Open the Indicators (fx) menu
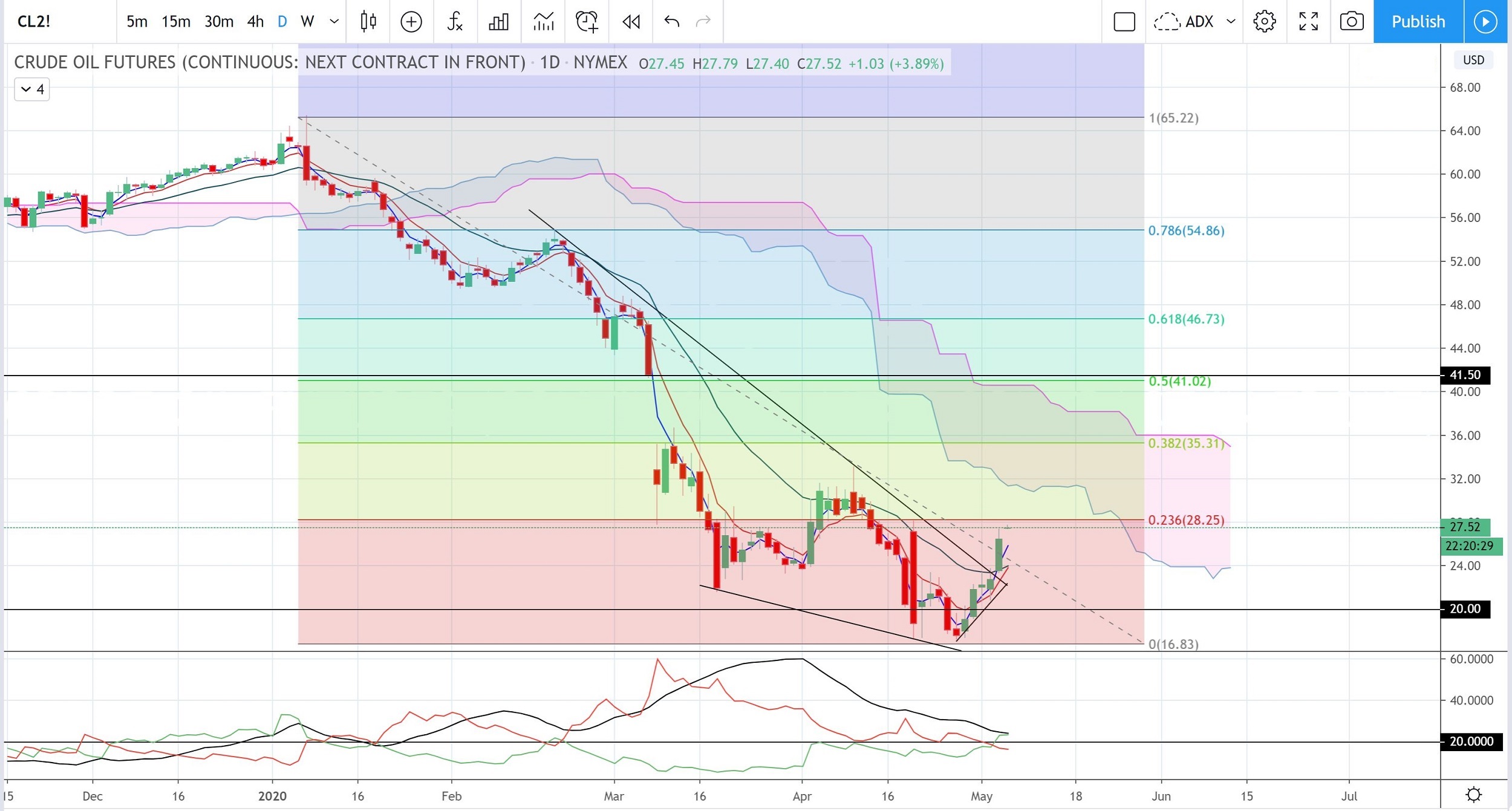1512x811 pixels. 455,22
